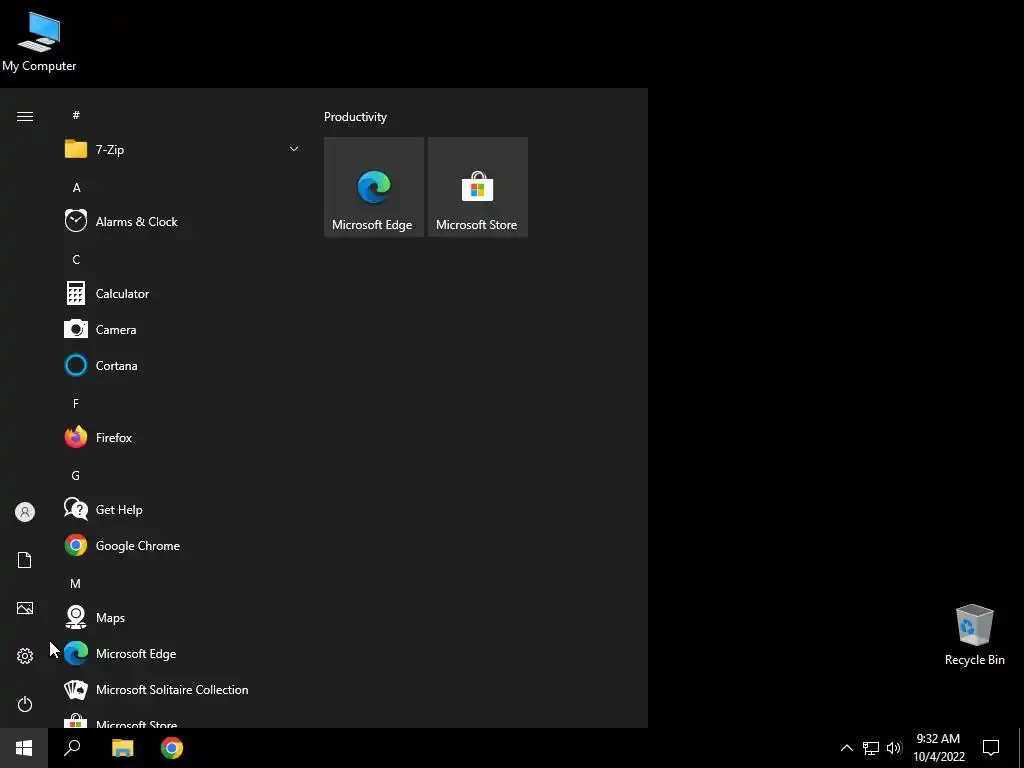
Task: Open the volume tray icon
Action: coord(894,748)
